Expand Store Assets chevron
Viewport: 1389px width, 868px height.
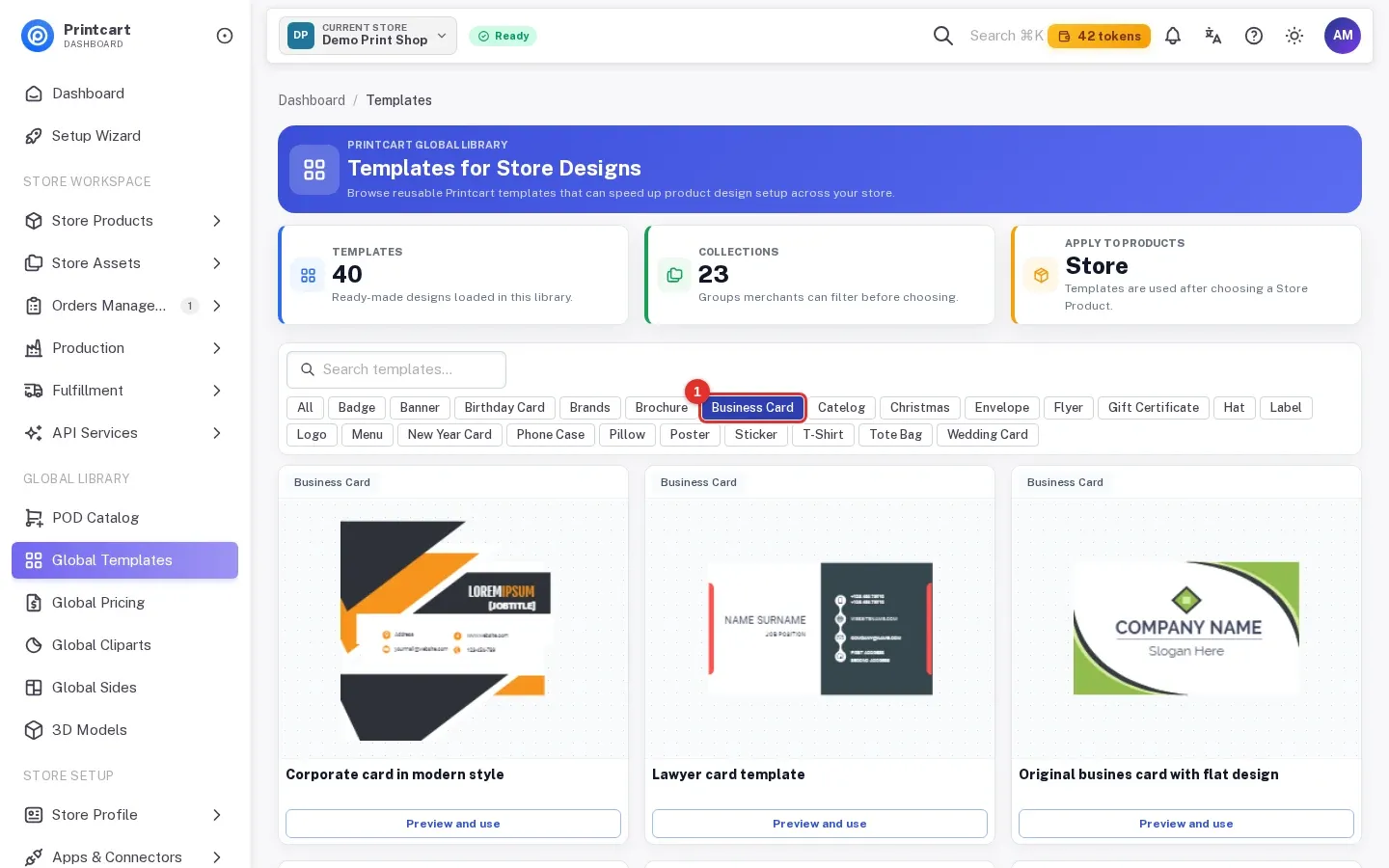[x=217, y=263]
